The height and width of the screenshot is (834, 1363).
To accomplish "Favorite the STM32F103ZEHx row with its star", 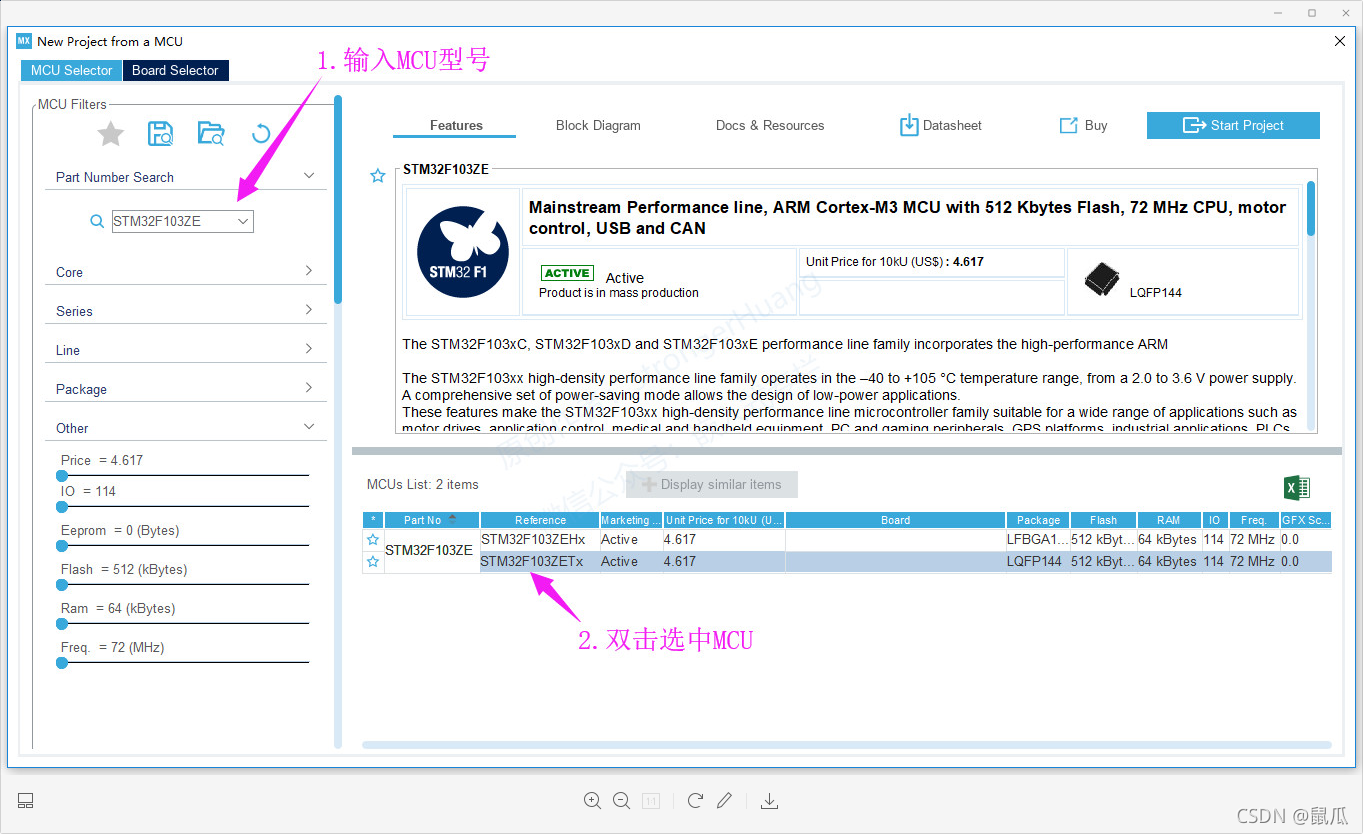I will [x=373, y=540].
